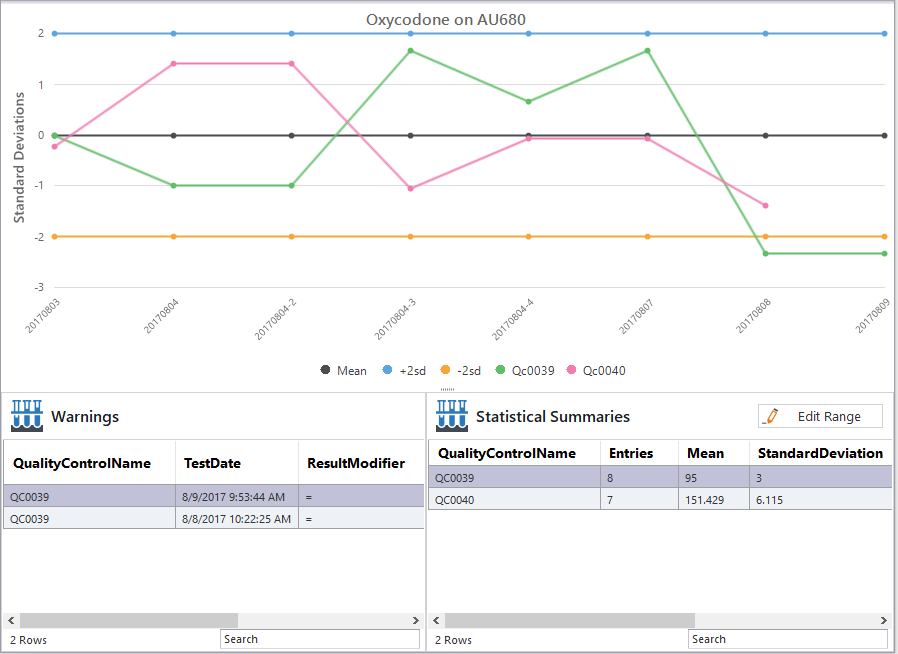The height and width of the screenshot is (654, 898).
Task: Click the splitter grip below the chart
Action: point(447,389)
